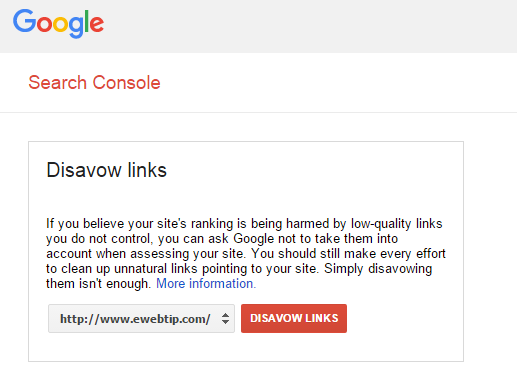517x387 pixels.
Task: Click the green l in Google logo
Action: click(87, 21)
